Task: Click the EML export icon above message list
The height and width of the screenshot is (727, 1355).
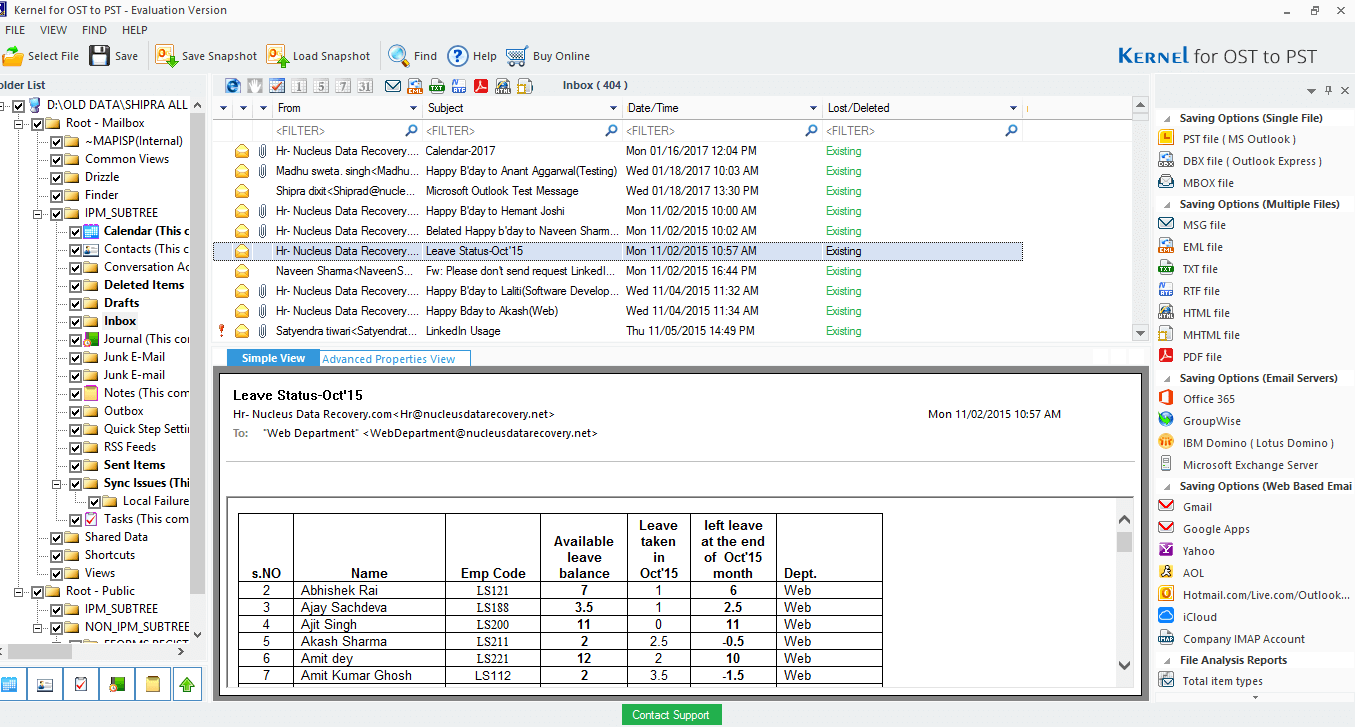Action: click(415, 86)
